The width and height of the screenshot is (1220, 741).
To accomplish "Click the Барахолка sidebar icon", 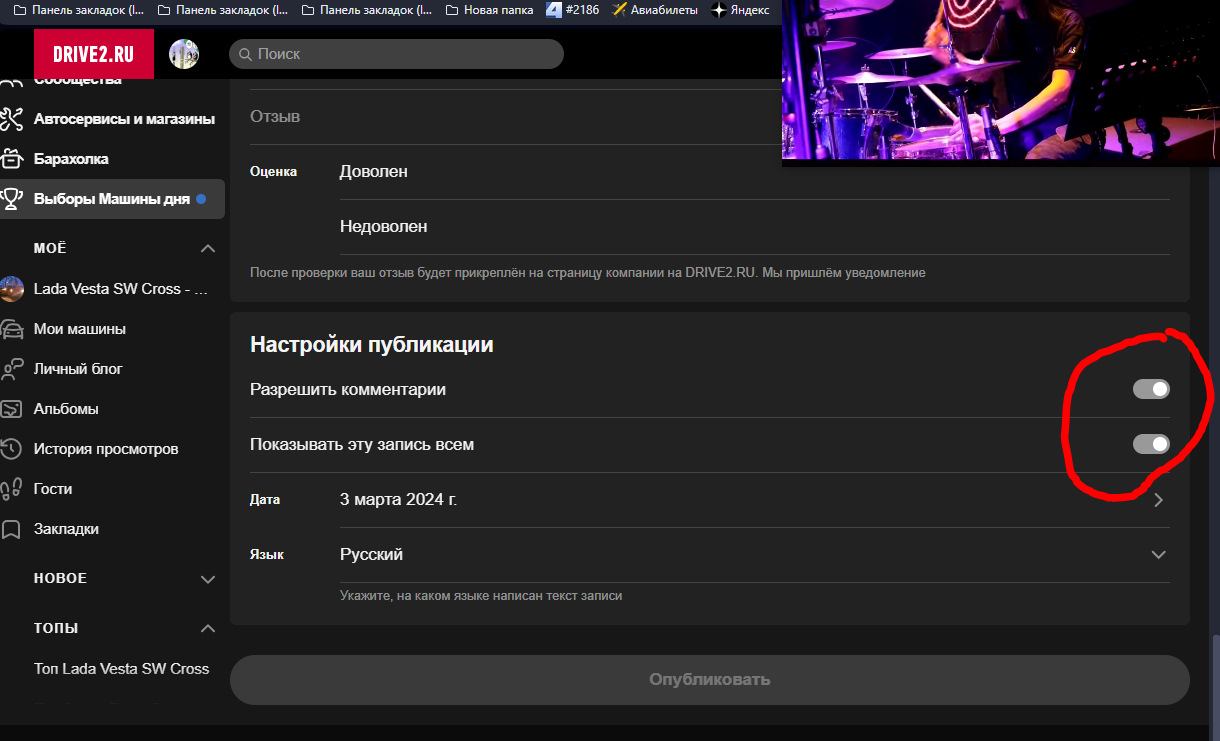I will pyautogui.click(x=11, y=159).
